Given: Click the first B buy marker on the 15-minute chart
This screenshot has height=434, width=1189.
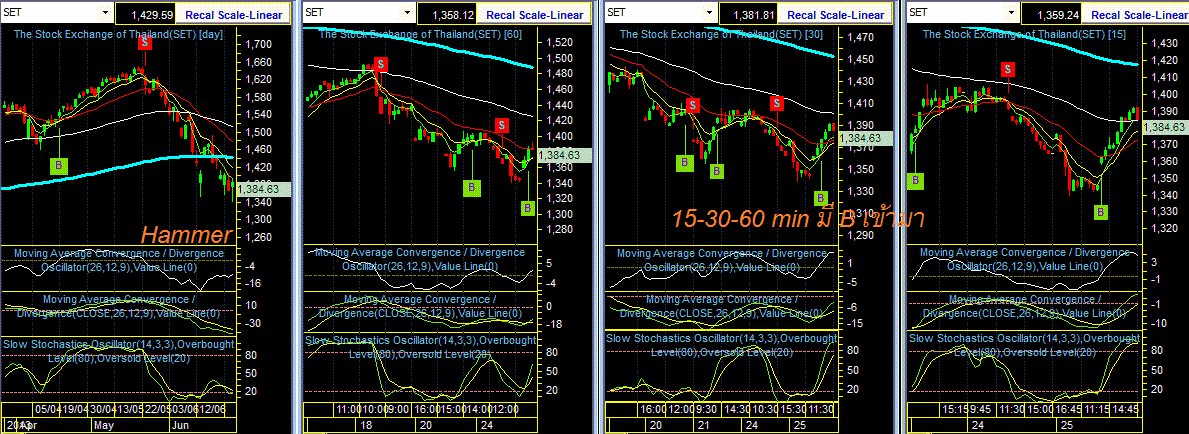Looking at the screenshot, I should pyautogui.click(x=916, y=181).
